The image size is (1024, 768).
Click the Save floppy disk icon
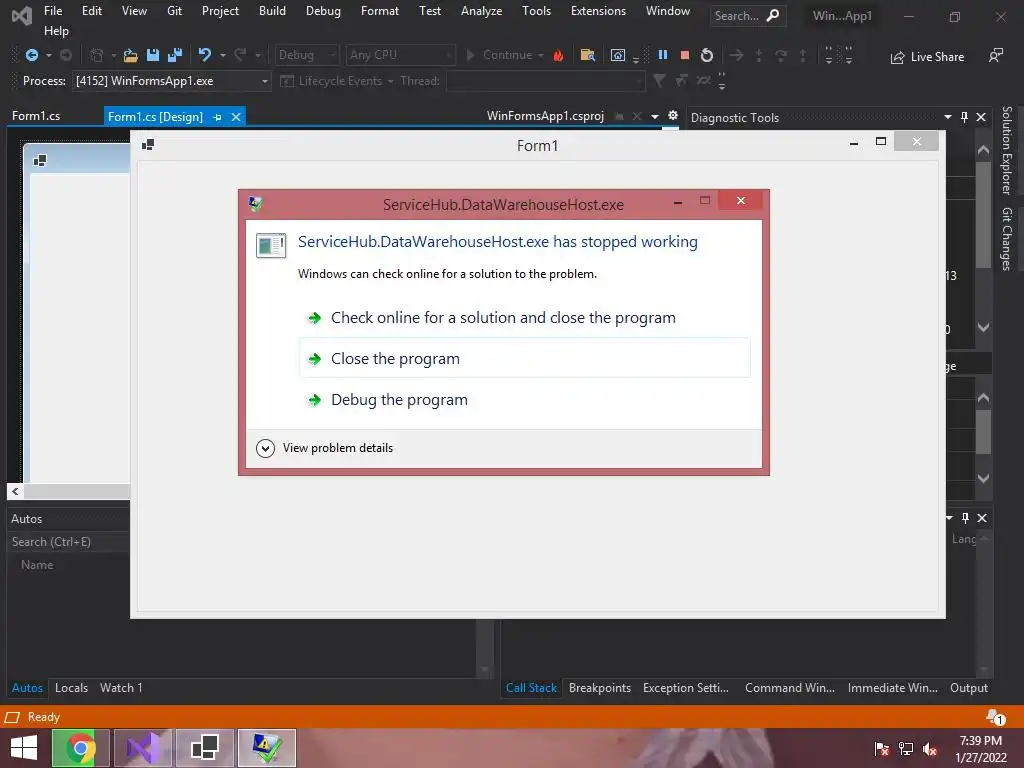[153, 56]
